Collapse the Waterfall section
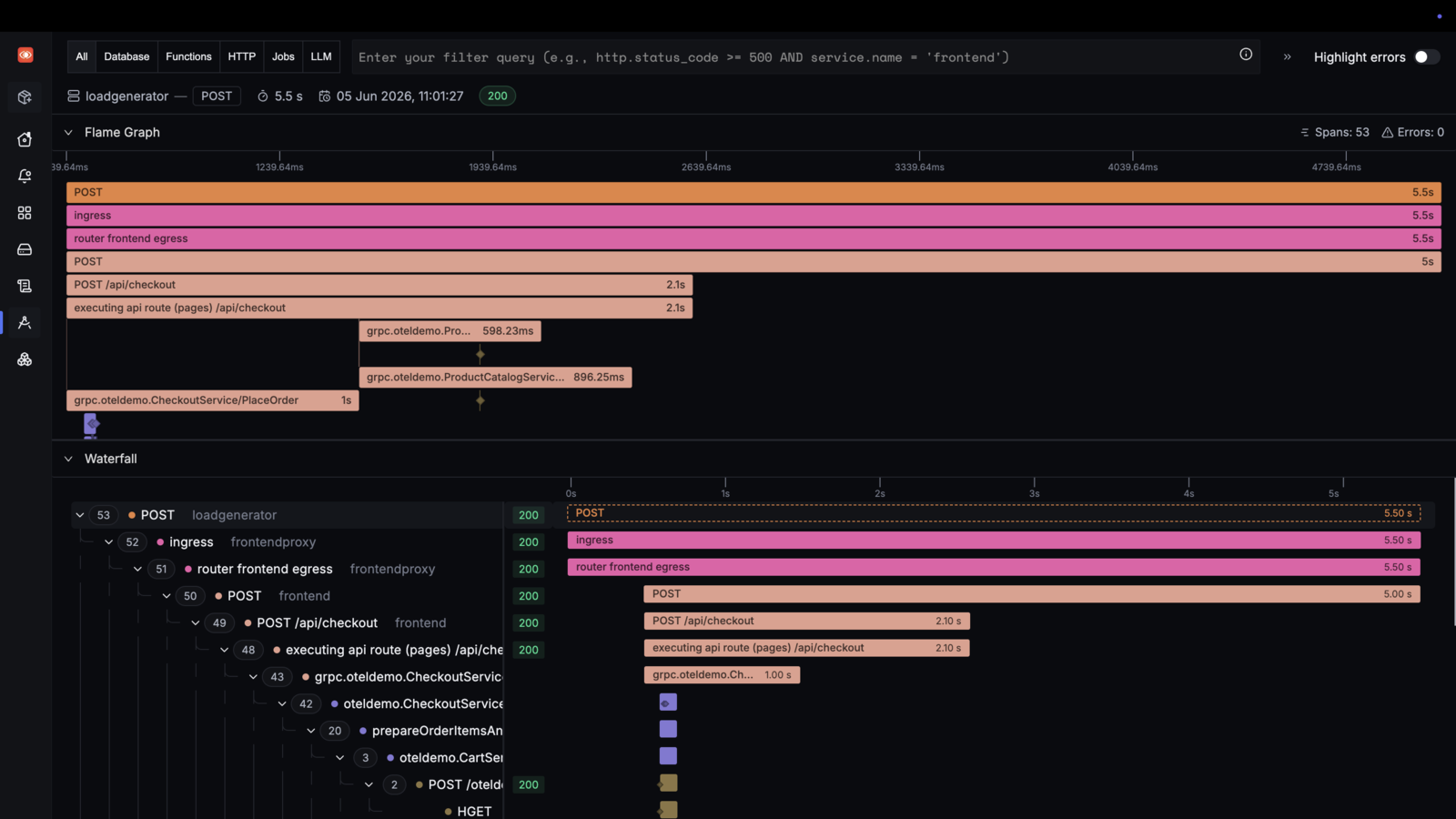The width and height of the screenshot is (1456, 819). tap(68, 459)
